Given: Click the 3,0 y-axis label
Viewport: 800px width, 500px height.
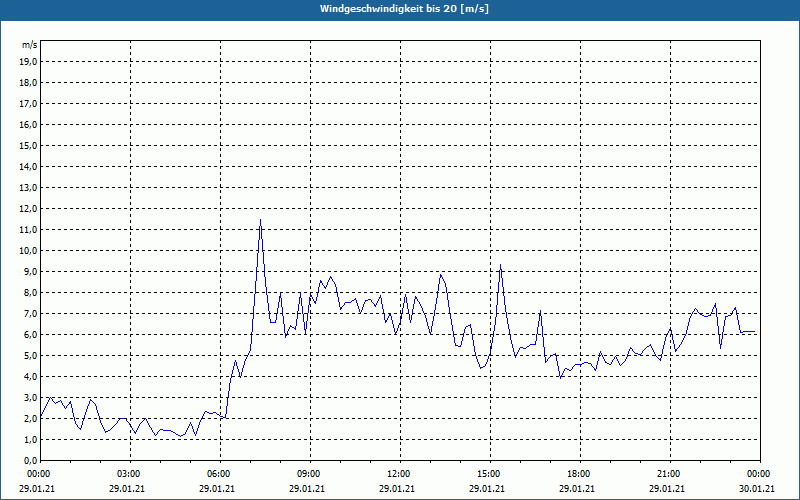Looking at the screenshot, I should coord(30,397).
